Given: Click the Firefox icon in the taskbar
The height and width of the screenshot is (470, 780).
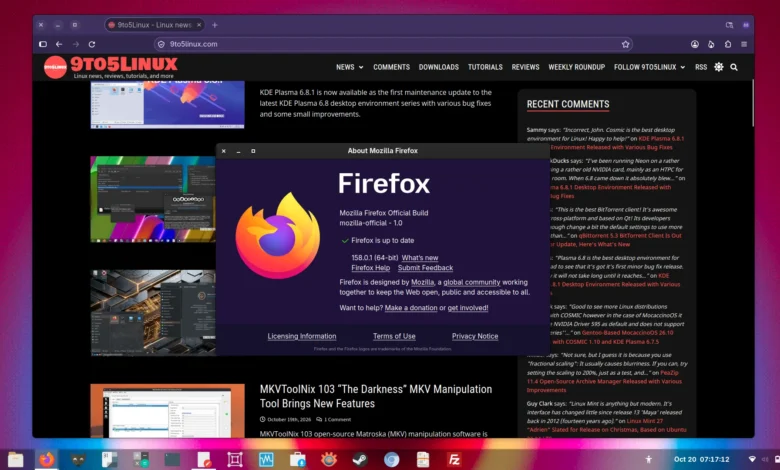Looking at the screenshot, I should click(x=47, y=460).
